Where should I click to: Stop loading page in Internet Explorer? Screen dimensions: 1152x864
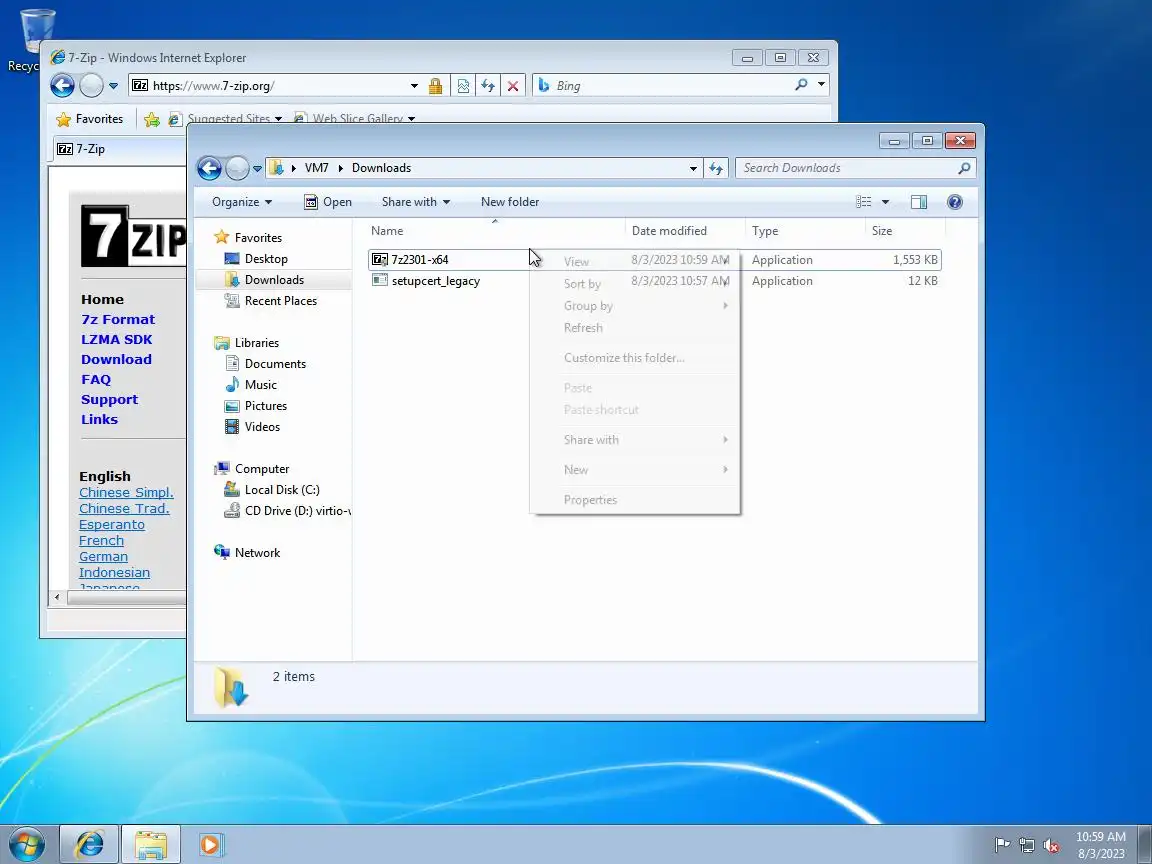pos(513,86)
